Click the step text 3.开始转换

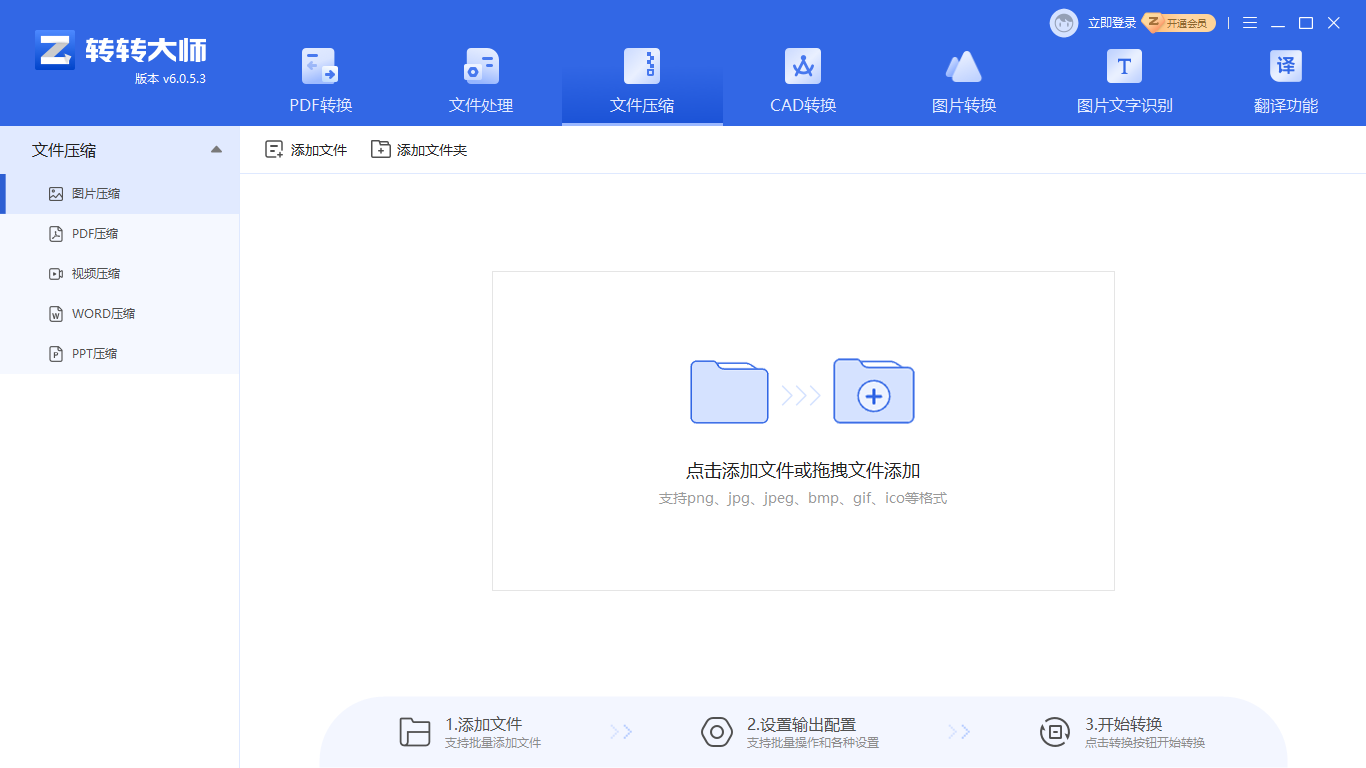tap(1124, 724)
